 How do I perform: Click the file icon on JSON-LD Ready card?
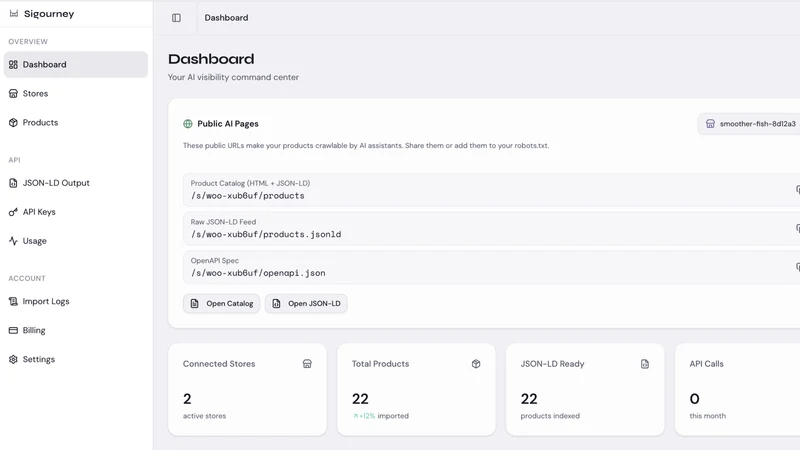[645, 364]
